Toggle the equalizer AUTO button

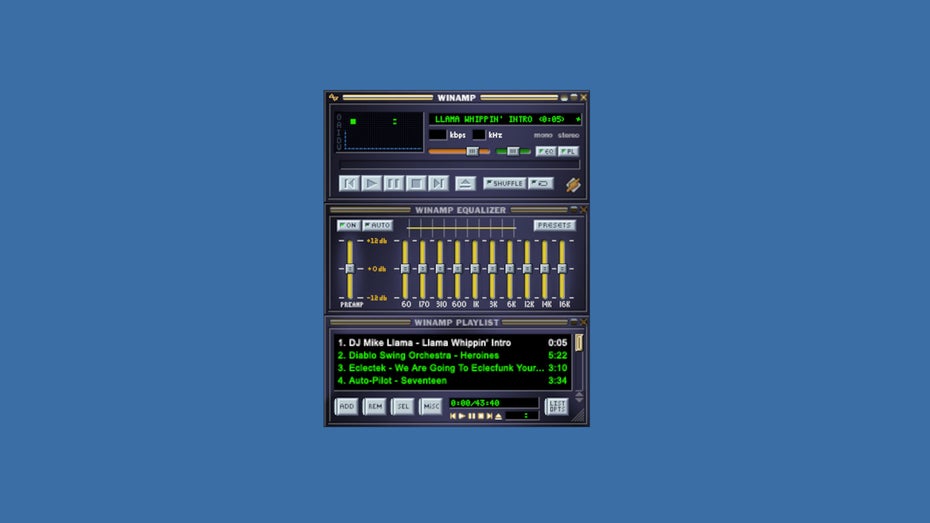[x=378, y=225]
